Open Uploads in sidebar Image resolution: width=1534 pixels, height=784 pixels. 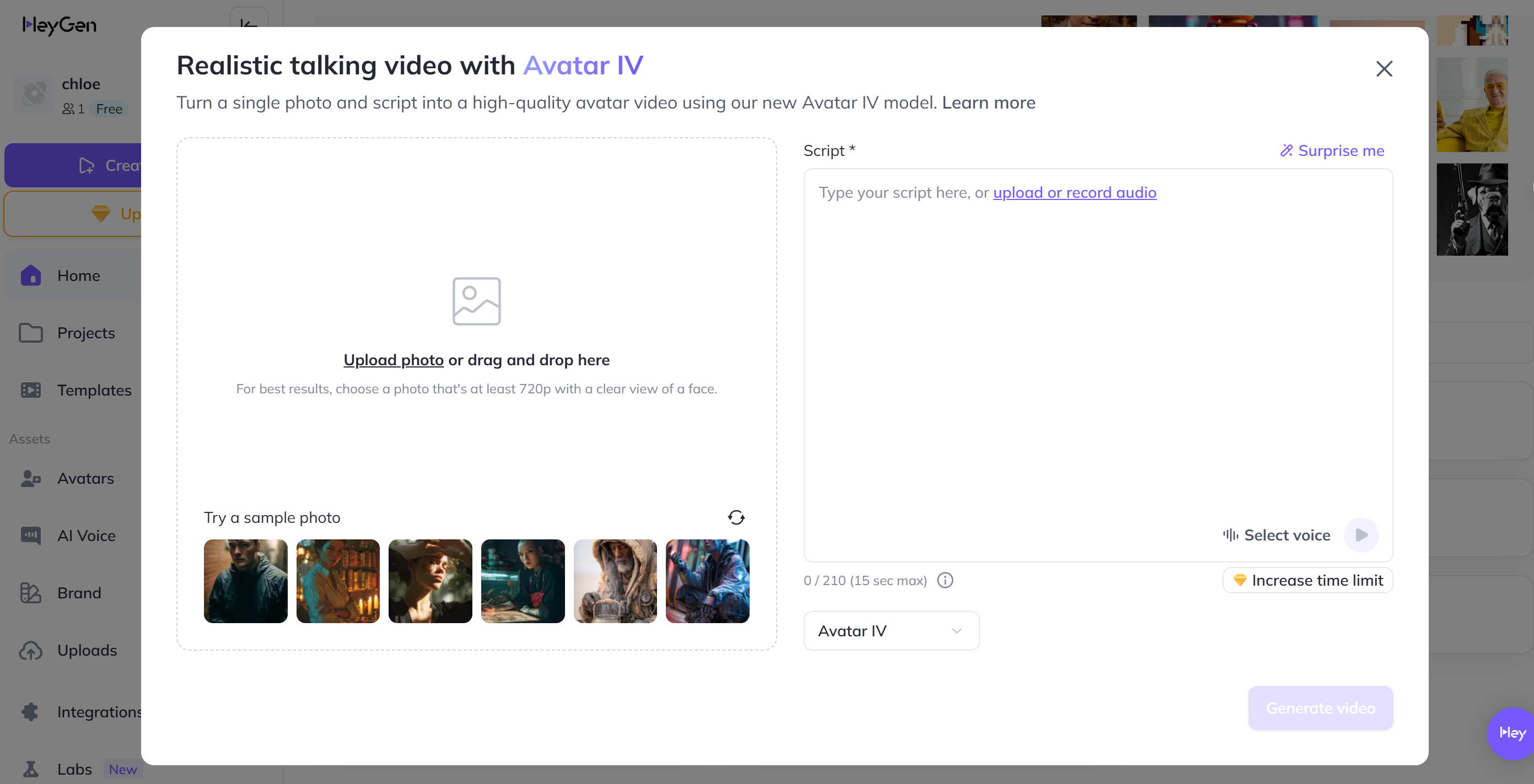(87, 650)
